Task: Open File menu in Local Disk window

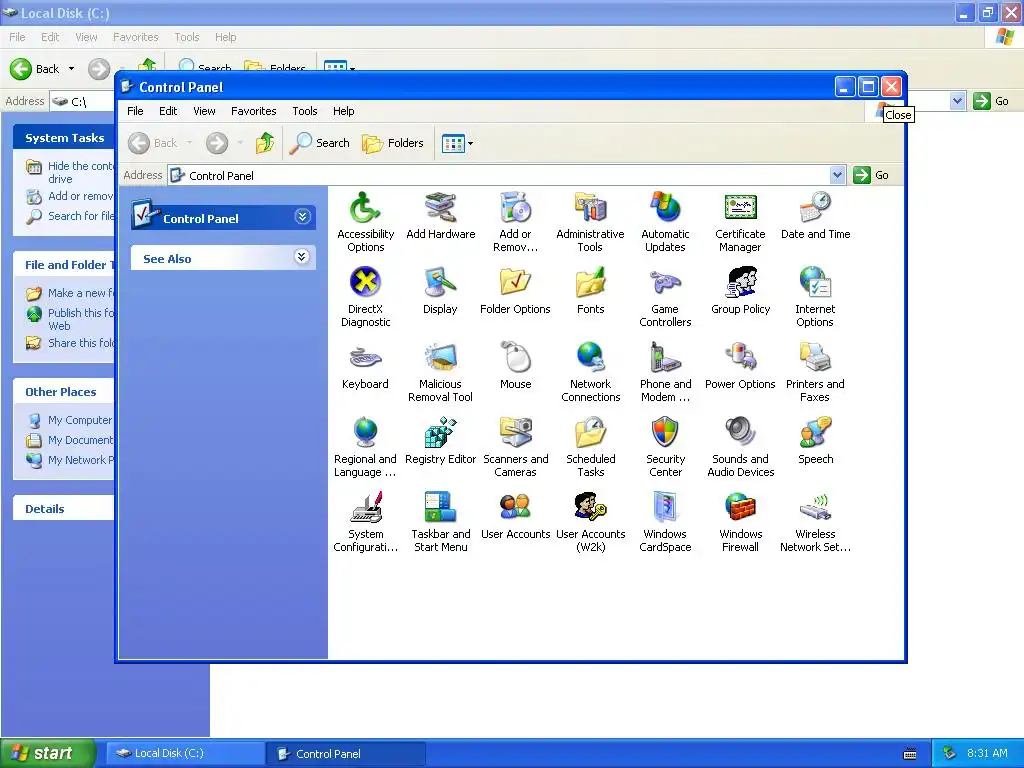Action: (x=17, y=37)
